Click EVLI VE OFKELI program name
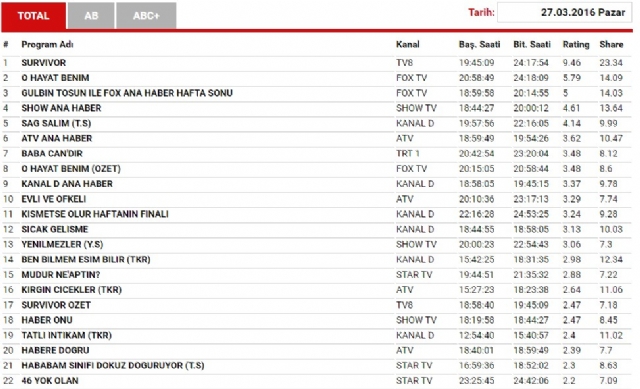This screenshot has width=640, height=389. pyautogui.click(x=53, y=199)
